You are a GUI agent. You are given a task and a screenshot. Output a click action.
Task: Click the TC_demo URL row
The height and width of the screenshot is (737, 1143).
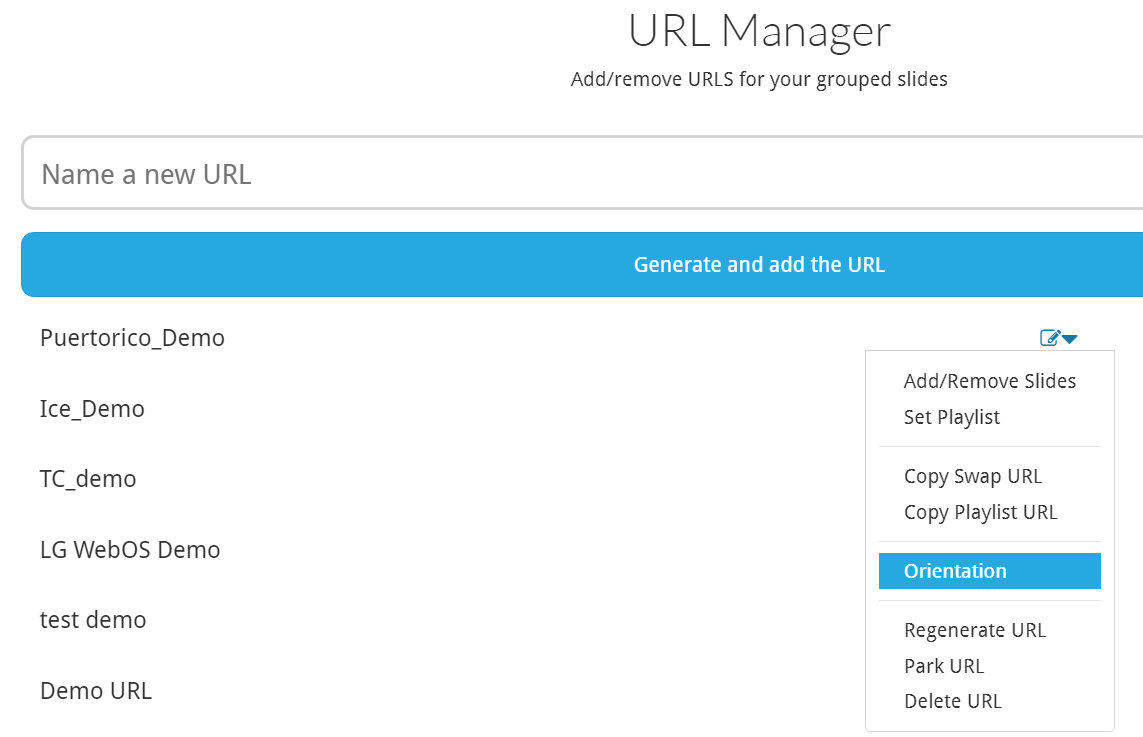coord(88,479)
